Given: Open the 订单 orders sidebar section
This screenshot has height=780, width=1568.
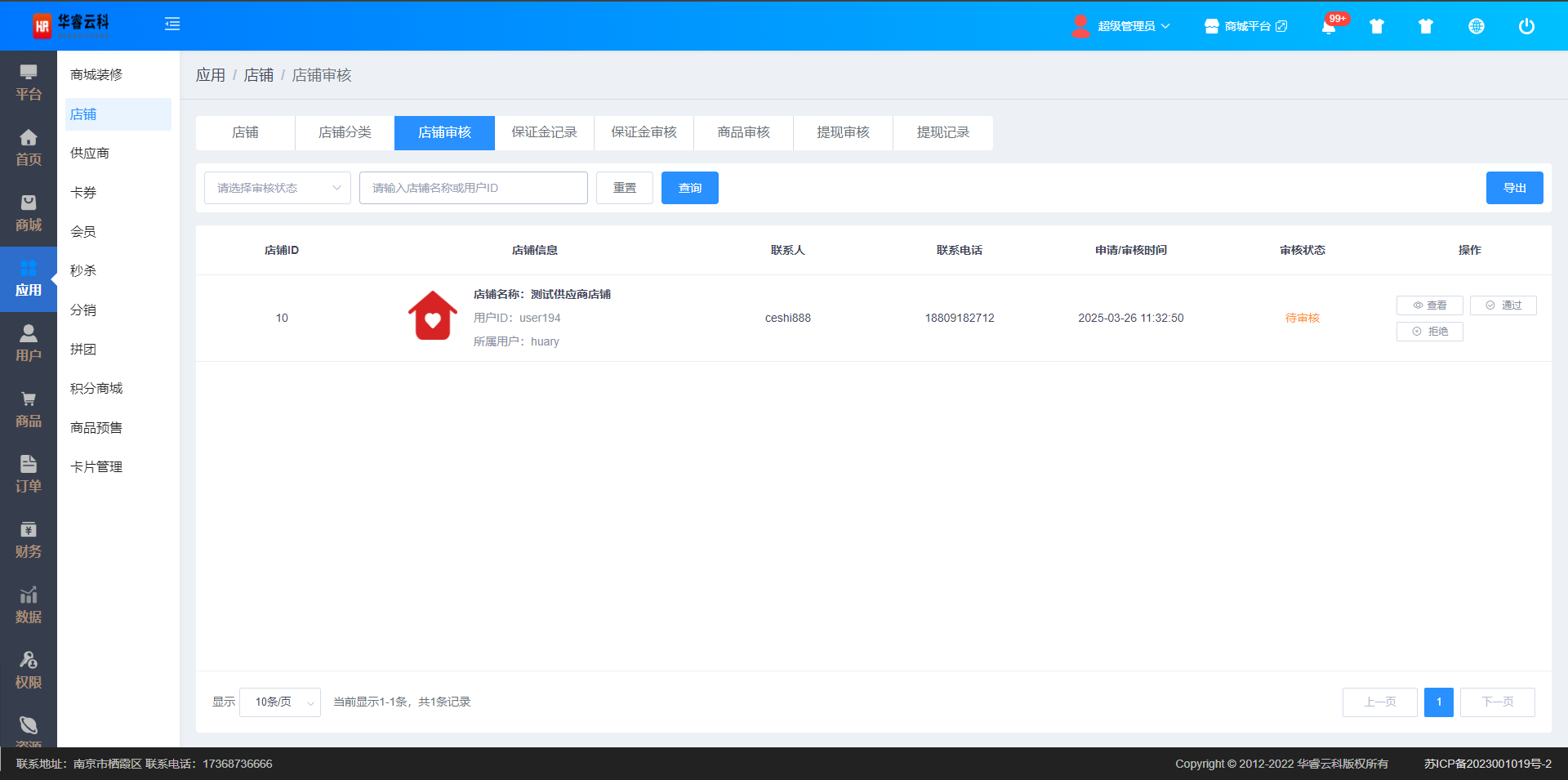Looking at the screenshot, I should coord(29,475).
